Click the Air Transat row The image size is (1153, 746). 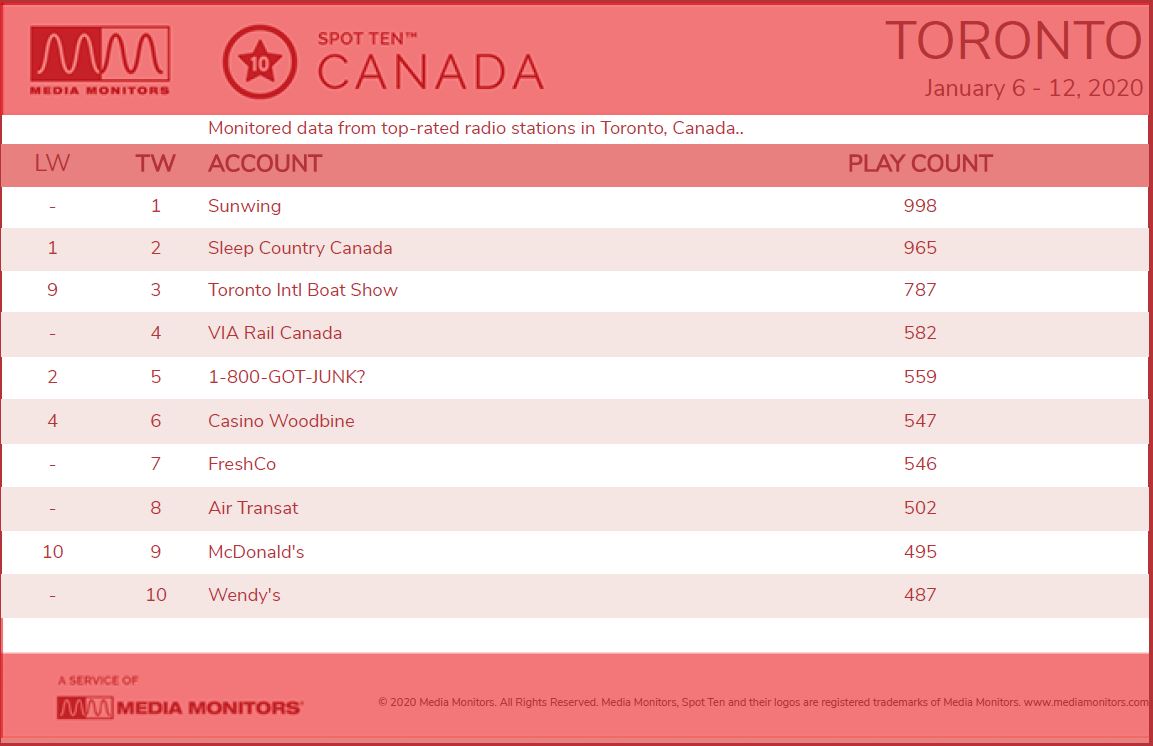(x=576, y=509)
